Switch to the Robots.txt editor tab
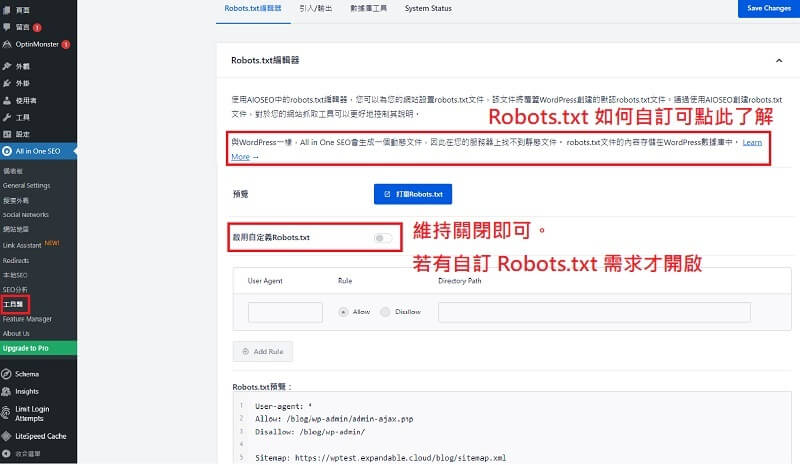800x465 pixels. 253,9
